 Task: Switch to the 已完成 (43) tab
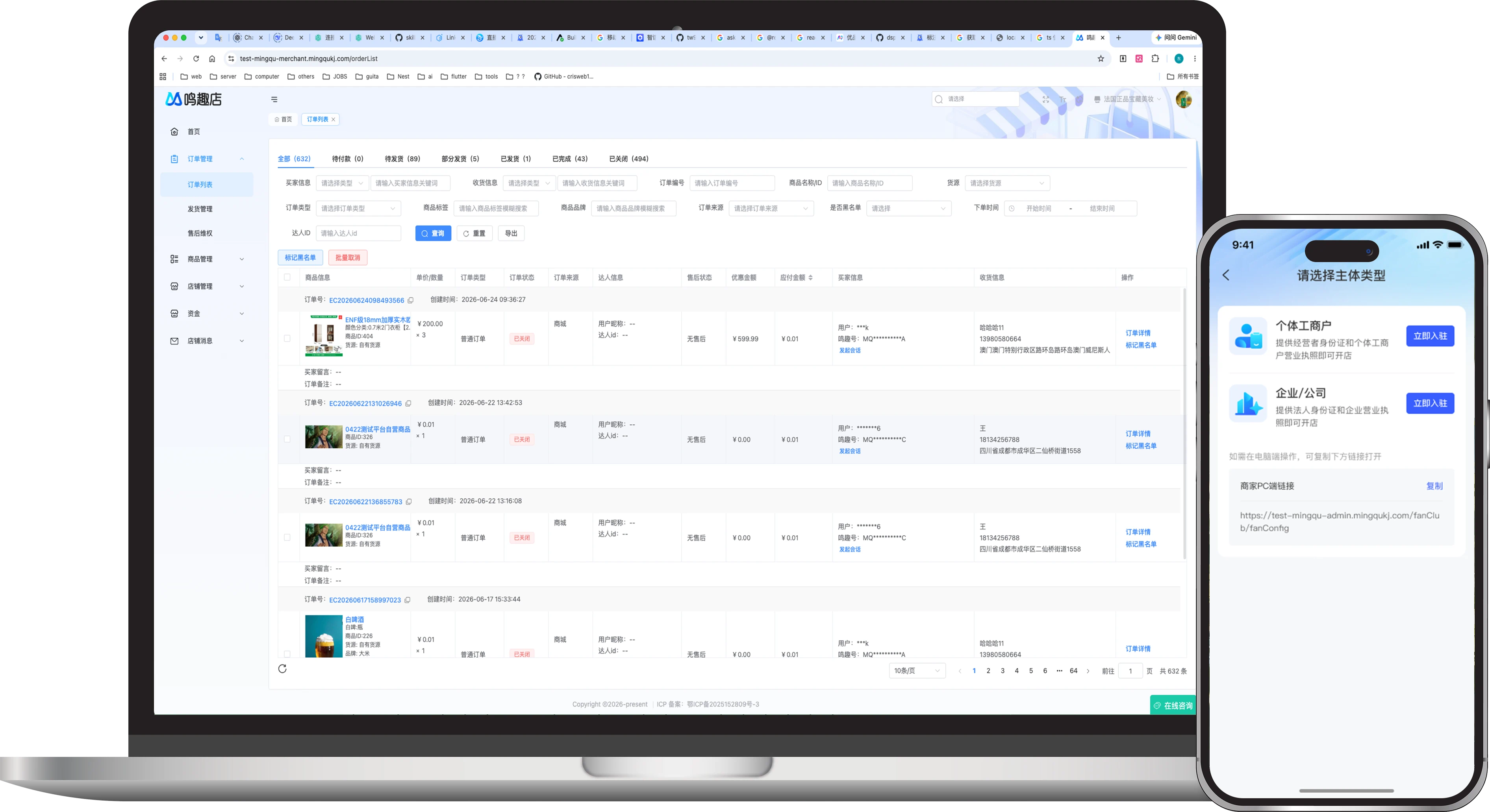point(570,159)
